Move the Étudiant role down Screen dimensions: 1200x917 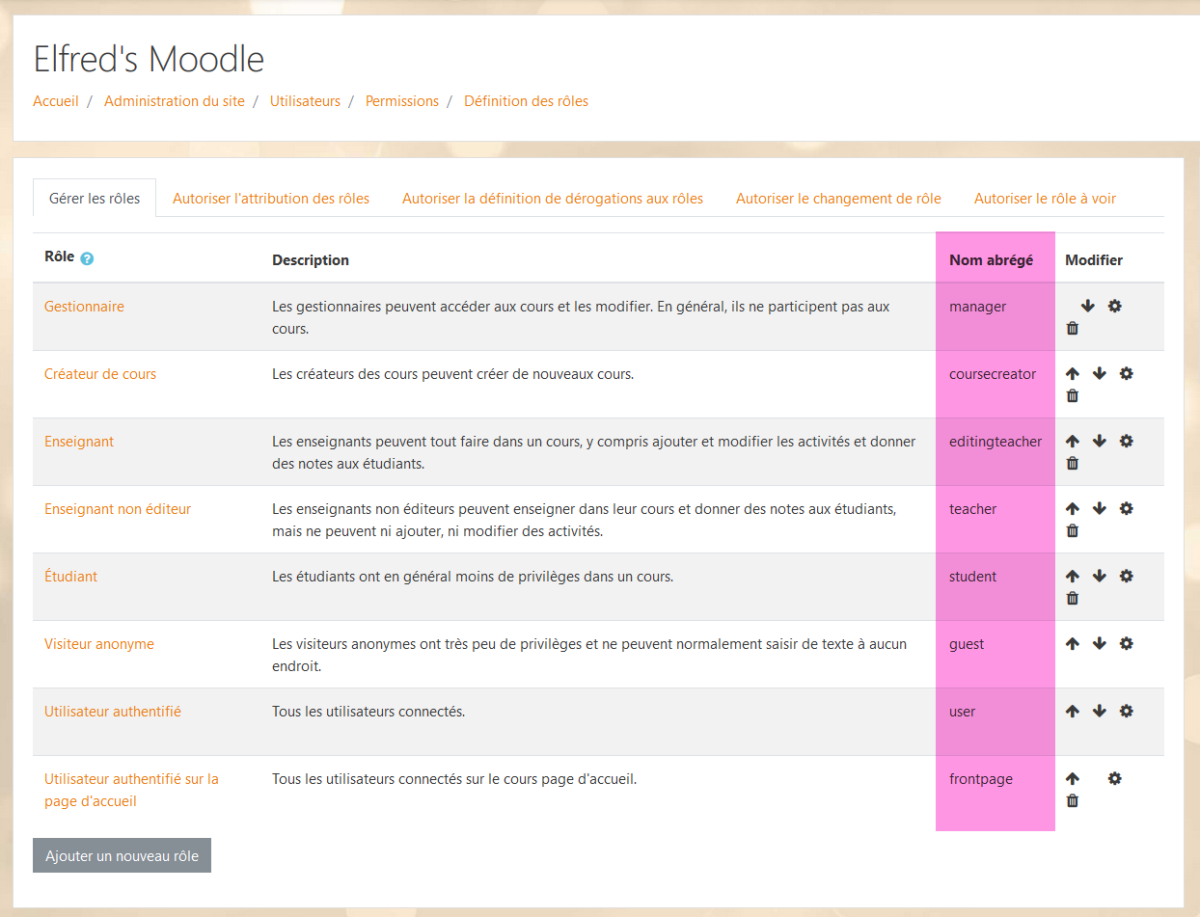1100,576
